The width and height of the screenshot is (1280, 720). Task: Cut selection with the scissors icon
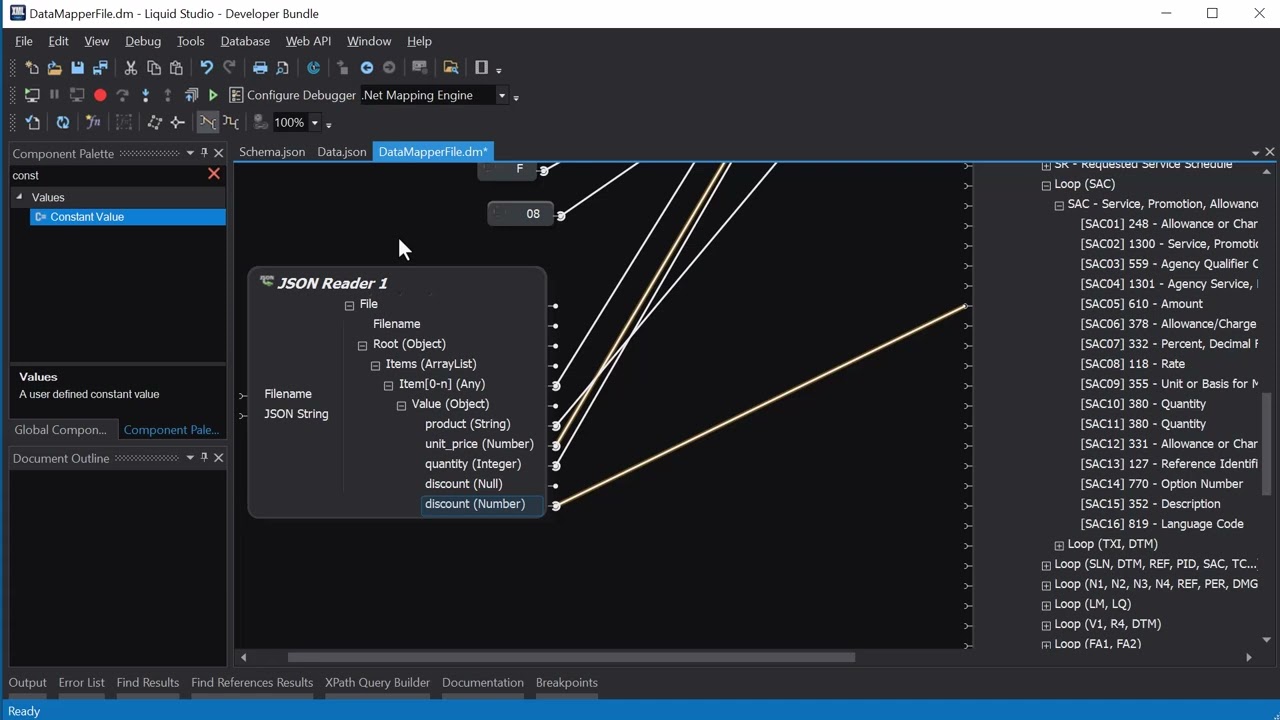tap(130, 68)
